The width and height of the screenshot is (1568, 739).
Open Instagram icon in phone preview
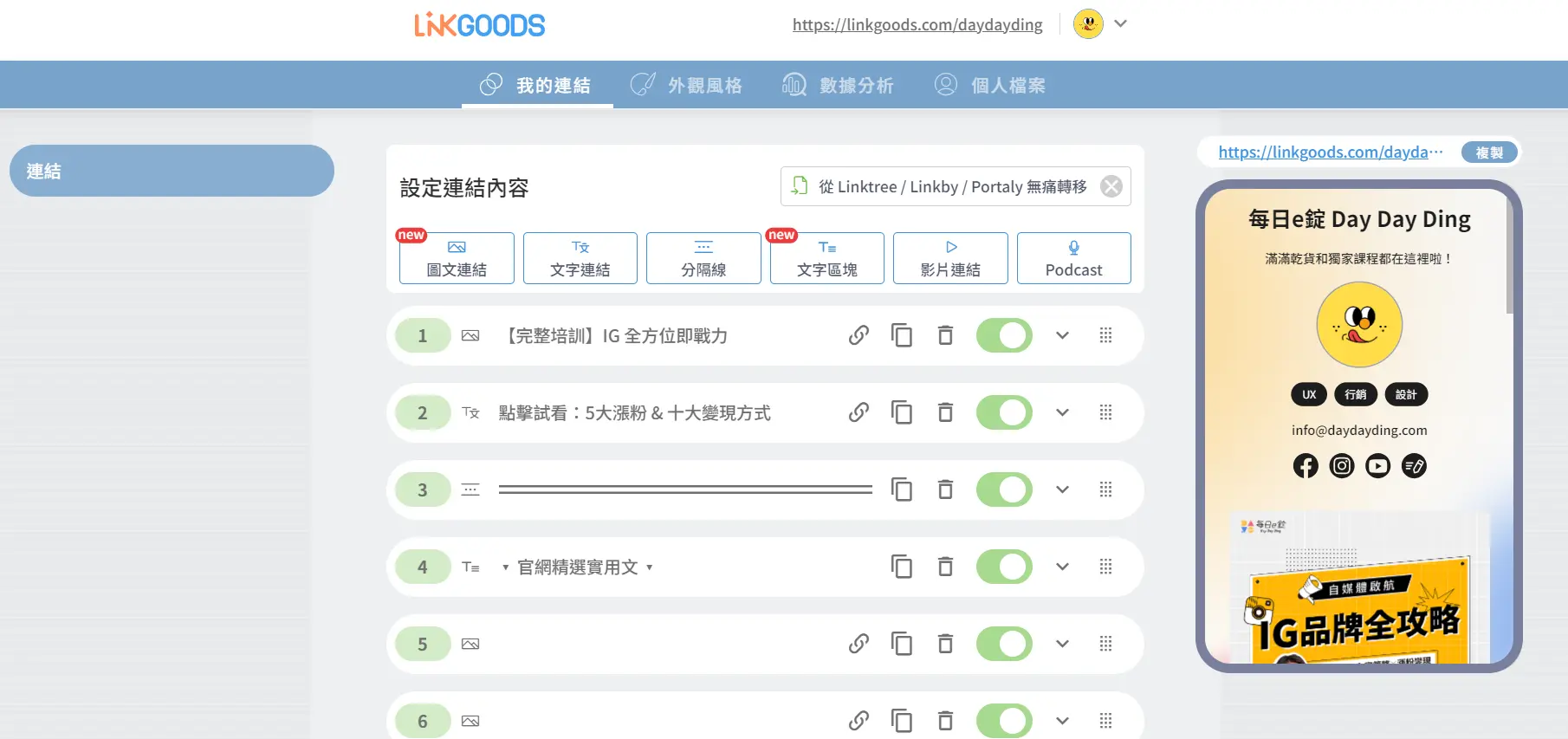[1342, 466]
